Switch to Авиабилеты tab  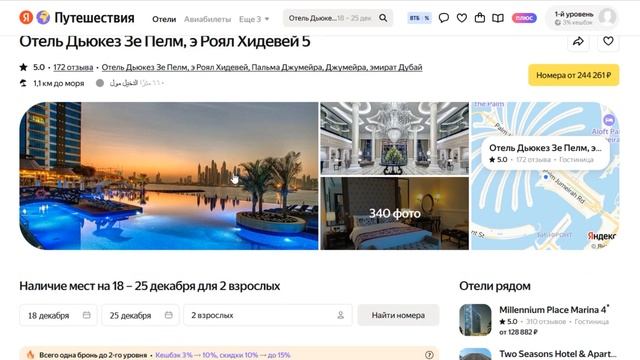pyautogui.click(x=207, y=19)
